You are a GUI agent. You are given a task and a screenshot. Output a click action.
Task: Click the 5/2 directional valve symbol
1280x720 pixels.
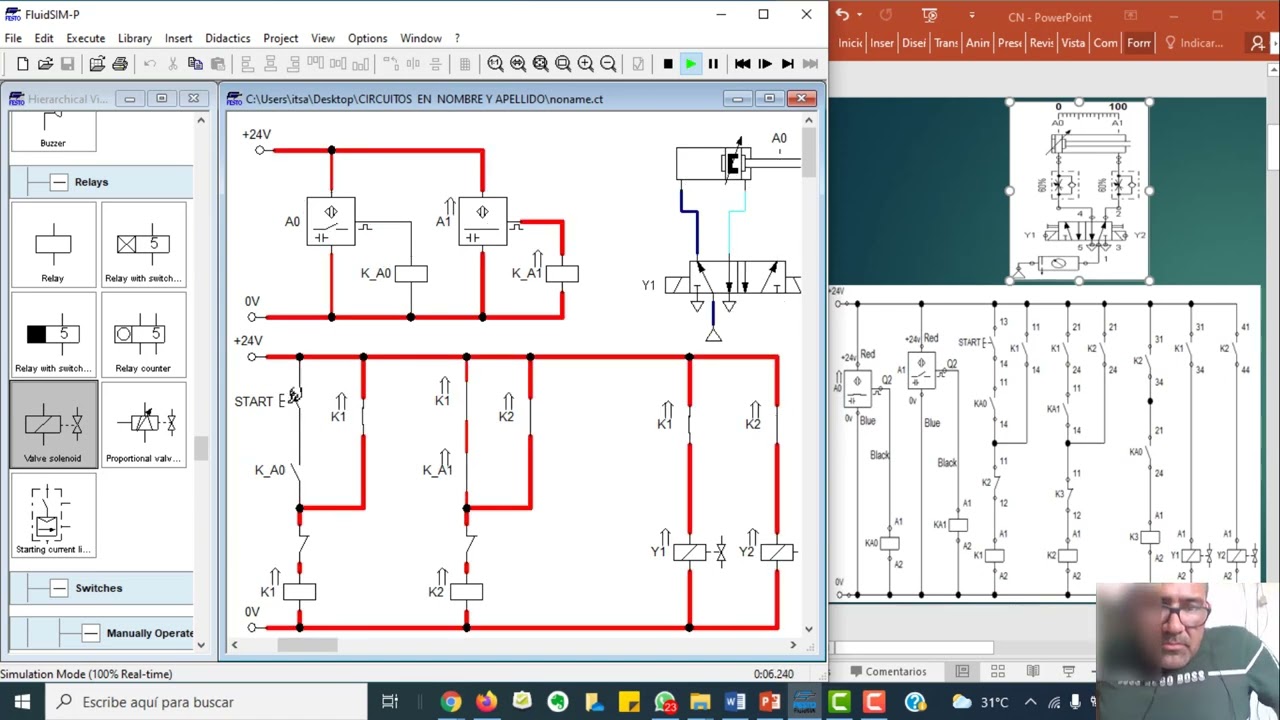735,278
